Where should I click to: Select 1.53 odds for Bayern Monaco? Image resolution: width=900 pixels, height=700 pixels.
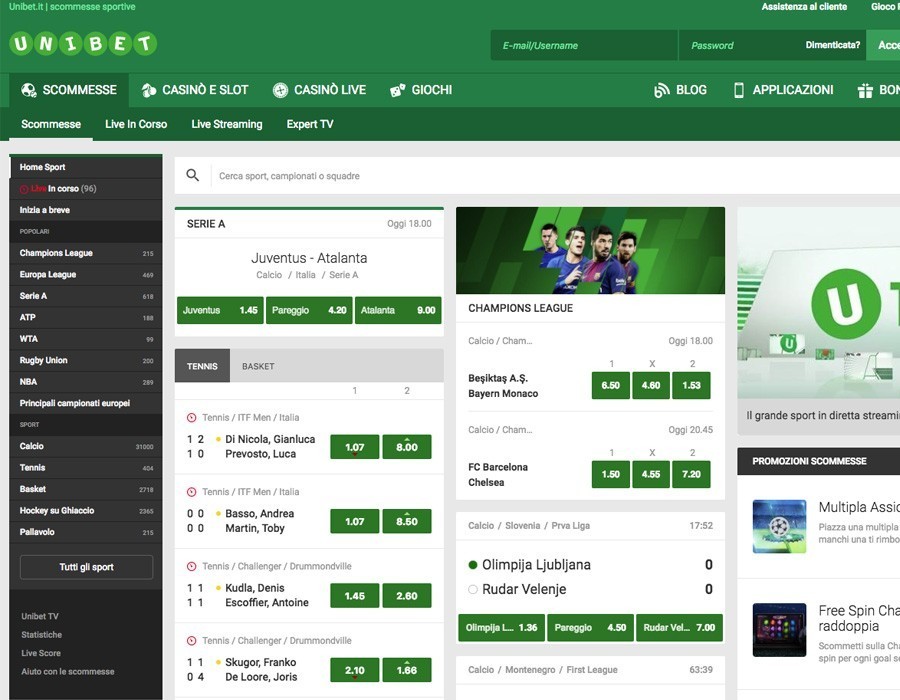[692, 386]
